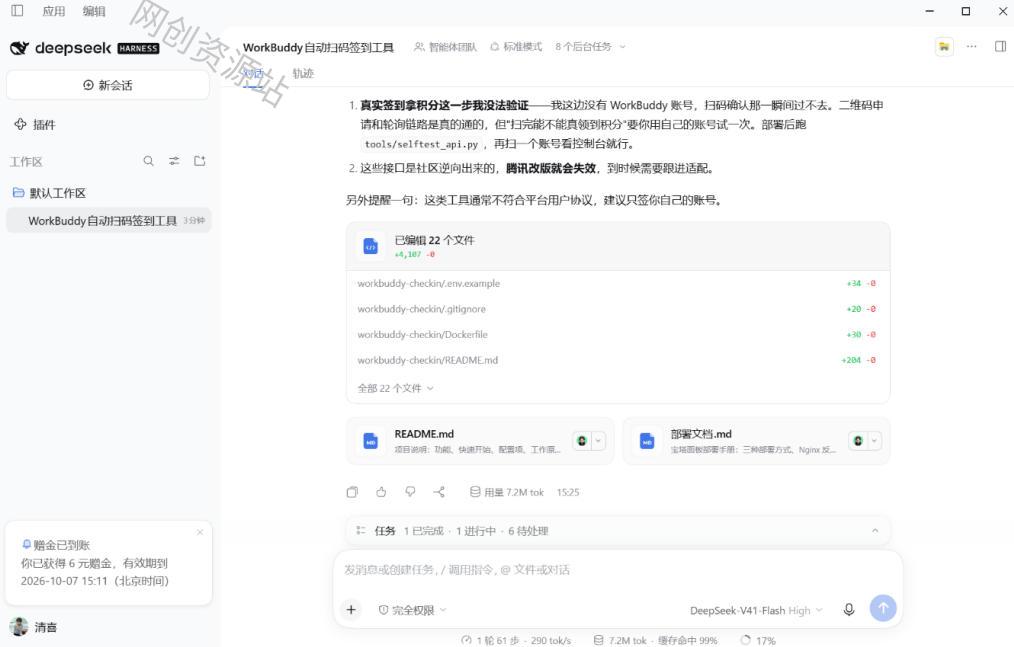Dismiss the 赠金已到账 notification
Viewport: 1014px width, 647px height.
click(200, 532)
